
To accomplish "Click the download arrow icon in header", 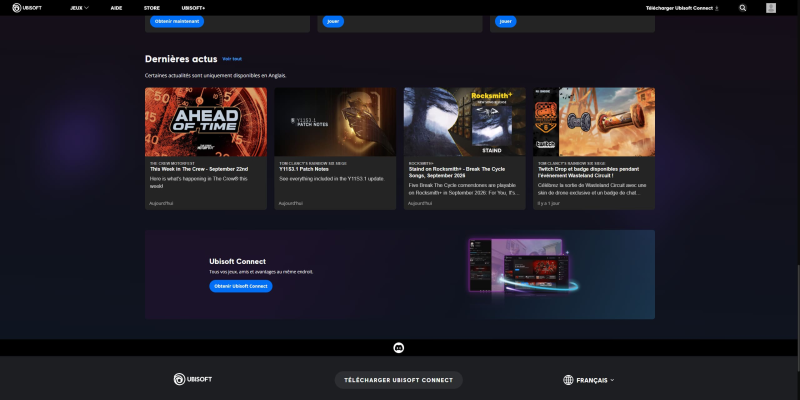I will [716, 8].
